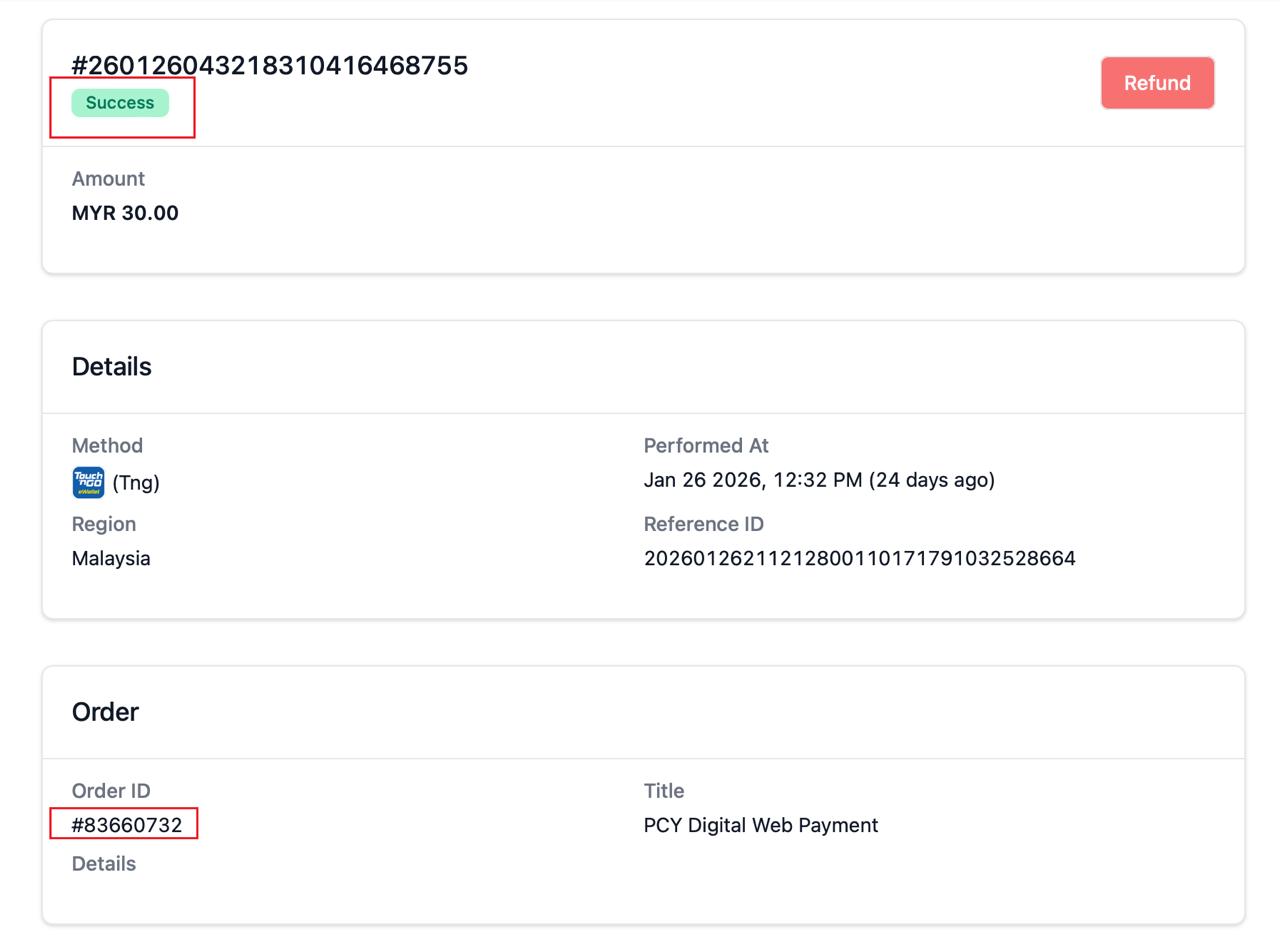Click the PCY Digital Web Payment title
This screenshot has height=935, width=1280.
pyautogui.click(x=761, y=825)
